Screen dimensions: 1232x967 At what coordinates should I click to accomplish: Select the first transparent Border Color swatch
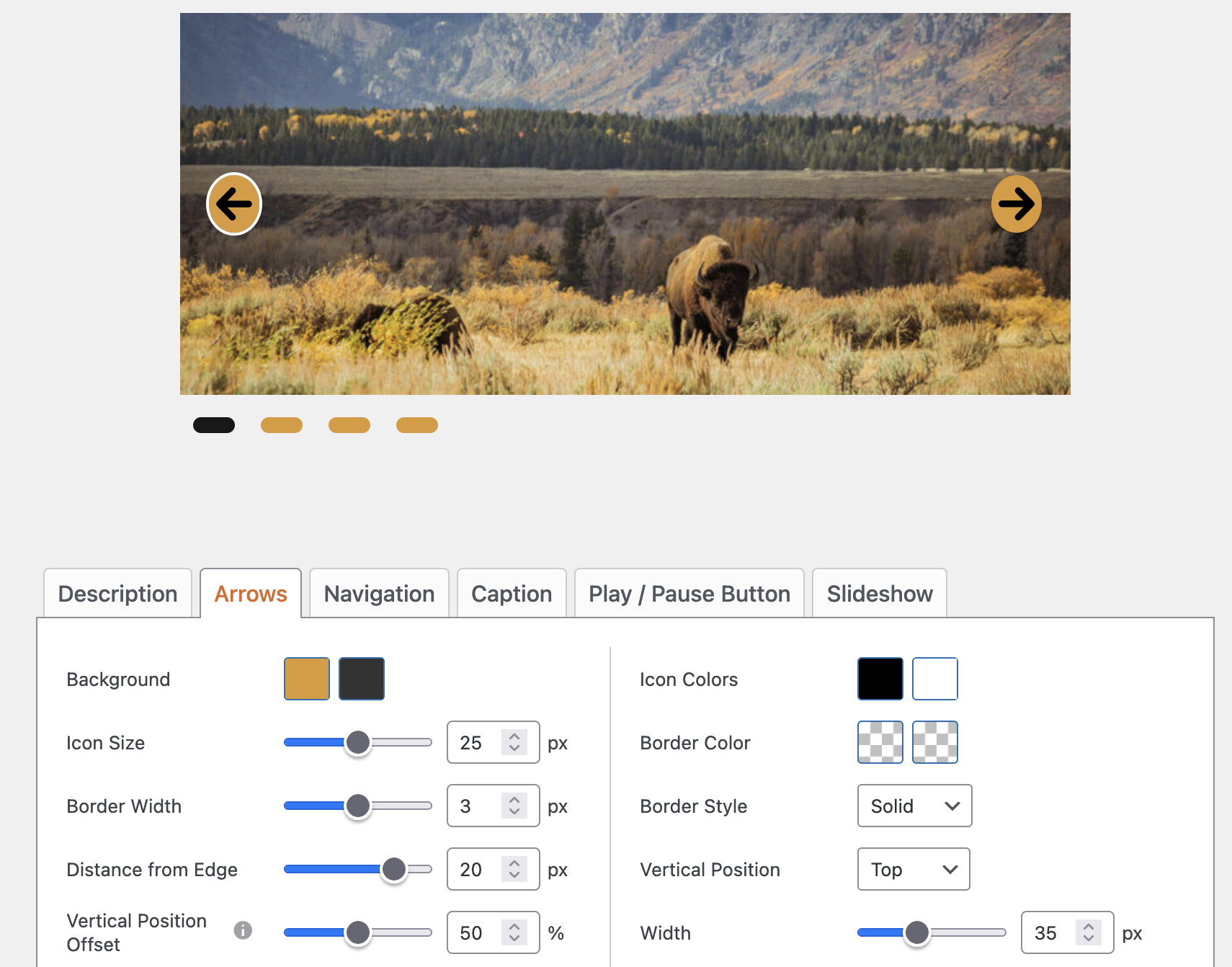pyautogui.click(x=880, y=742)
